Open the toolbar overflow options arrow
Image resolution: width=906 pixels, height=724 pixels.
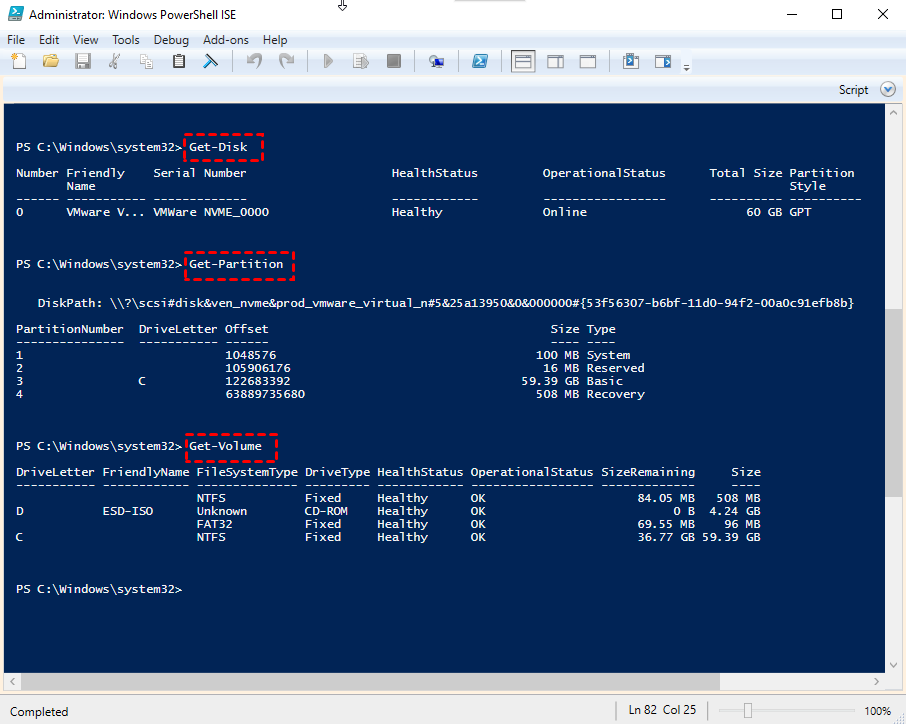(x=686, y=67)
